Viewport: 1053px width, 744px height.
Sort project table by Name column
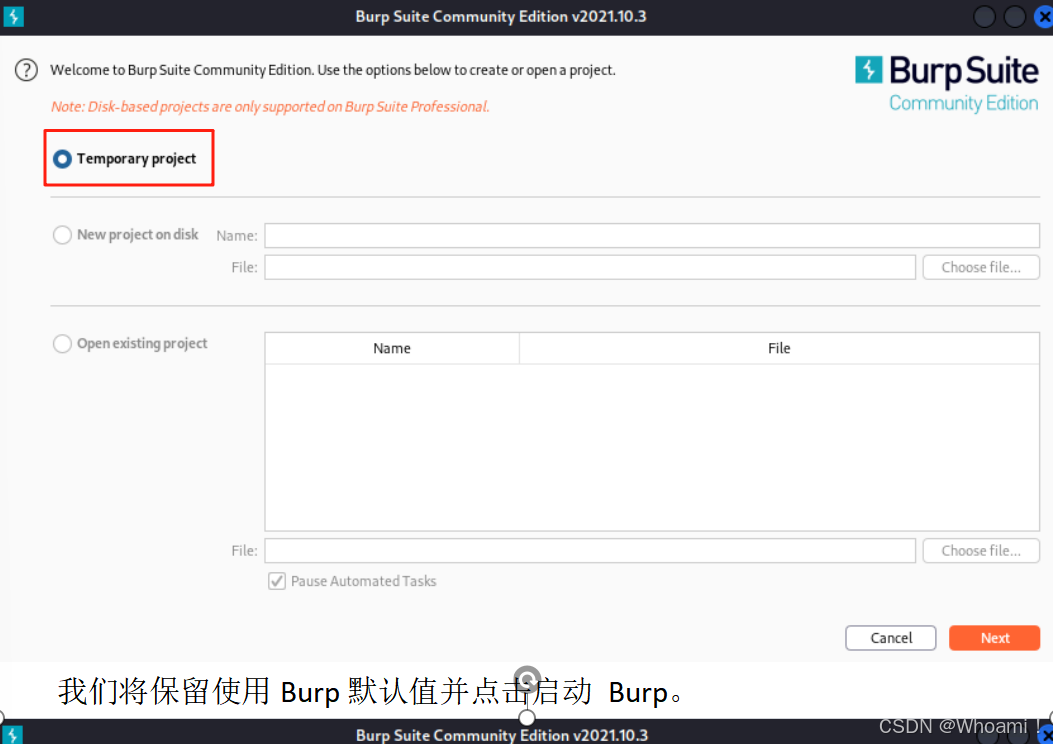click(392, 348)
